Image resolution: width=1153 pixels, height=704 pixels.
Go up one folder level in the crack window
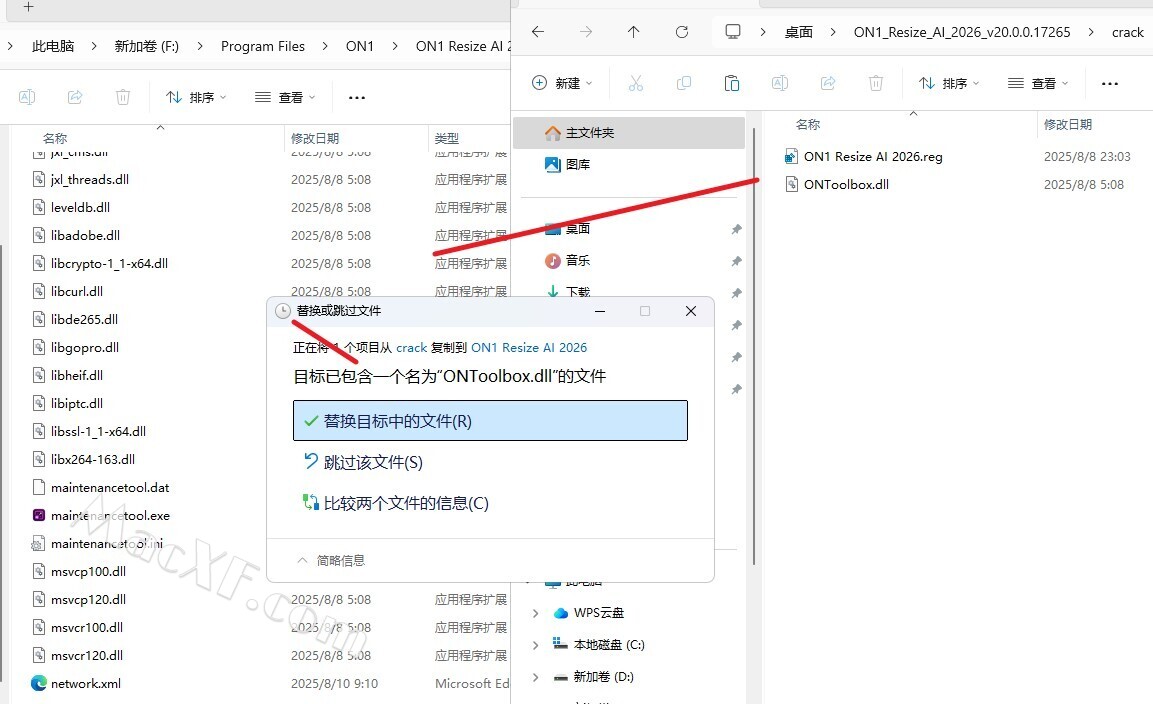click(634, 32)
